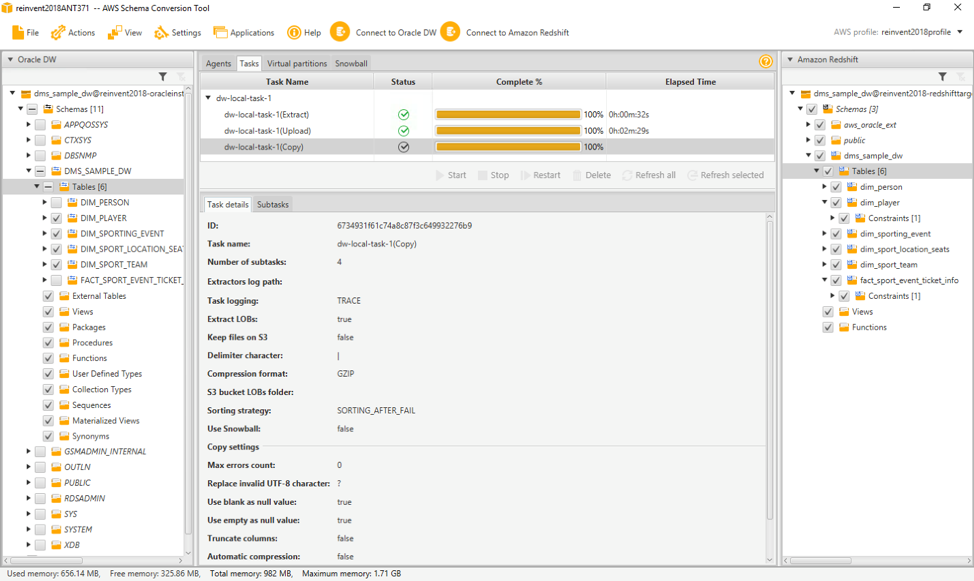This screenshot has height=581, width=974.
Task: Click the dim_person table icon in Redshift tree
Action: (852, 187)
